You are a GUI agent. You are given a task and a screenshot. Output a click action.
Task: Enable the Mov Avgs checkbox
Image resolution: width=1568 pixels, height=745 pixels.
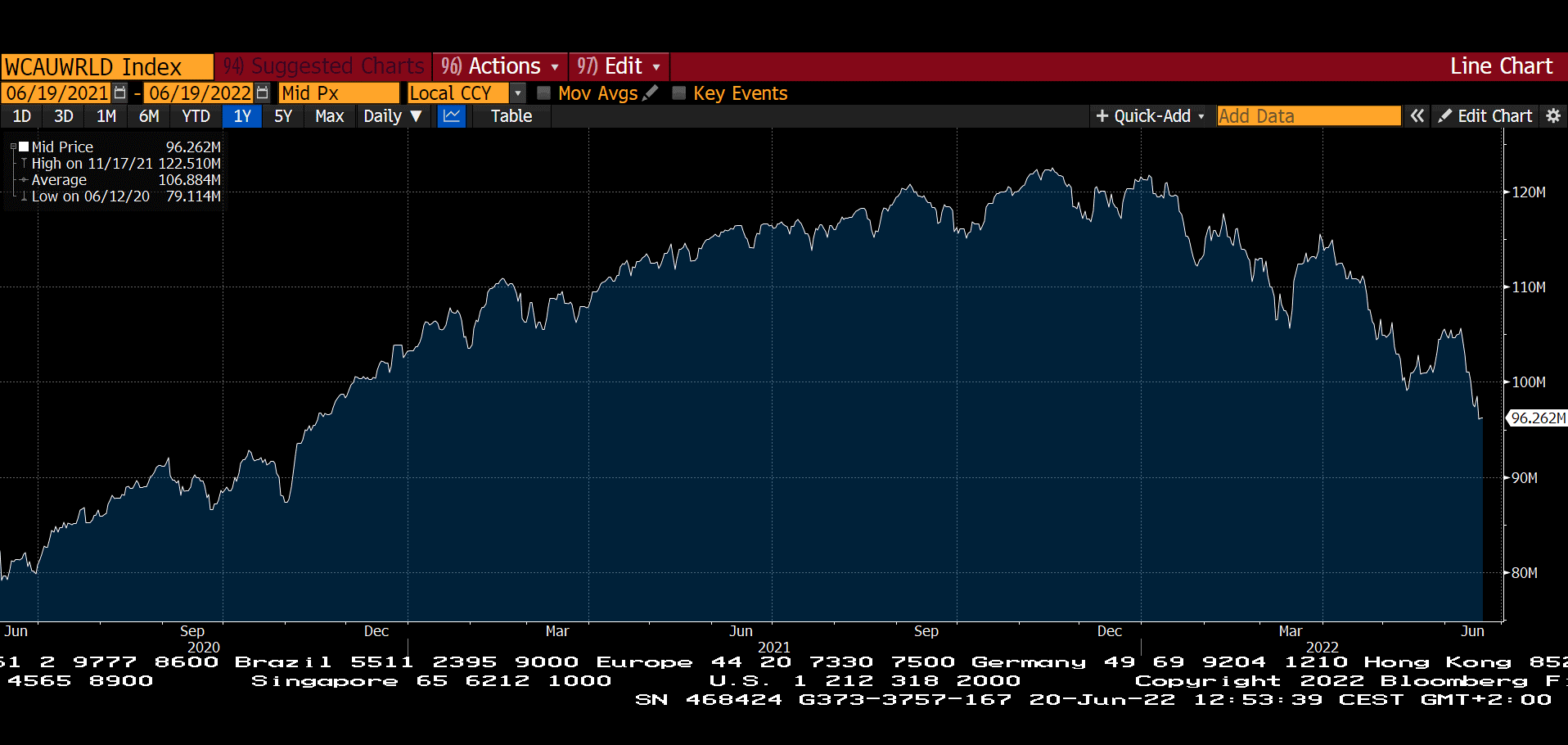(x=543, y=93)
